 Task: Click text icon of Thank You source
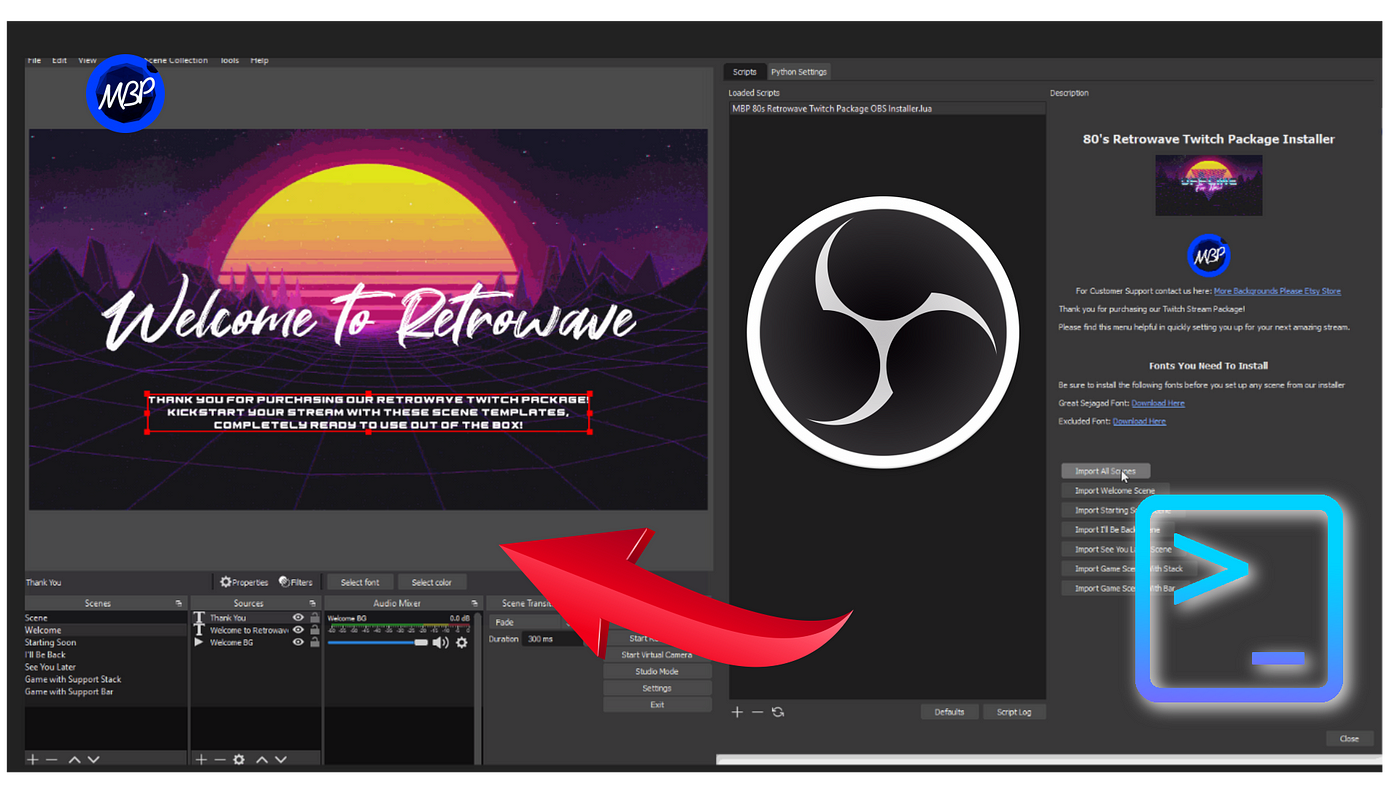tap(198, 618)
